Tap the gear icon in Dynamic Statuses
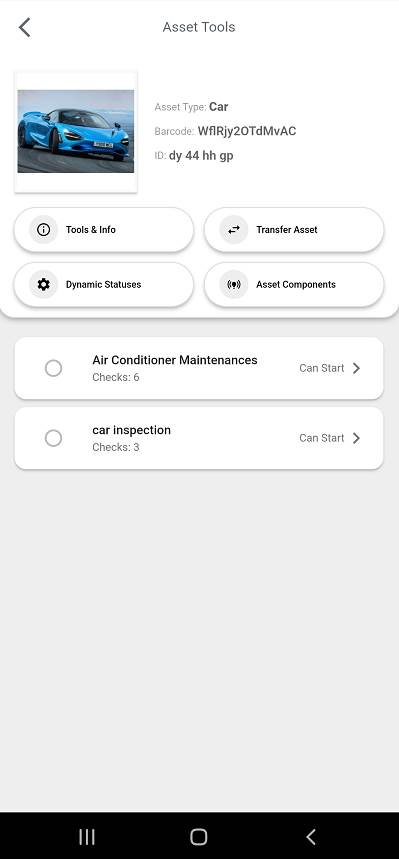Screen dimensions: 399x859 coord(43,284)
